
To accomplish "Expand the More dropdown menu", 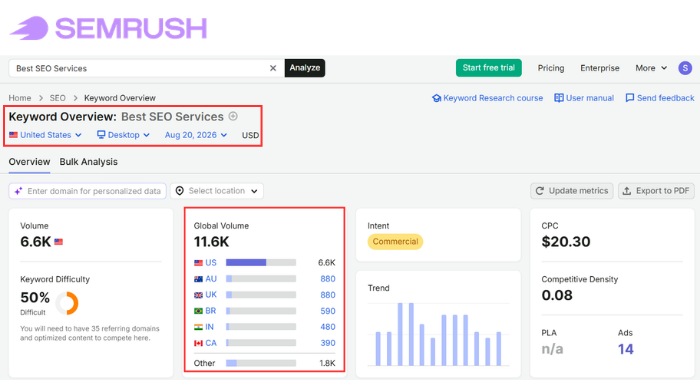I will click(651, 68).
